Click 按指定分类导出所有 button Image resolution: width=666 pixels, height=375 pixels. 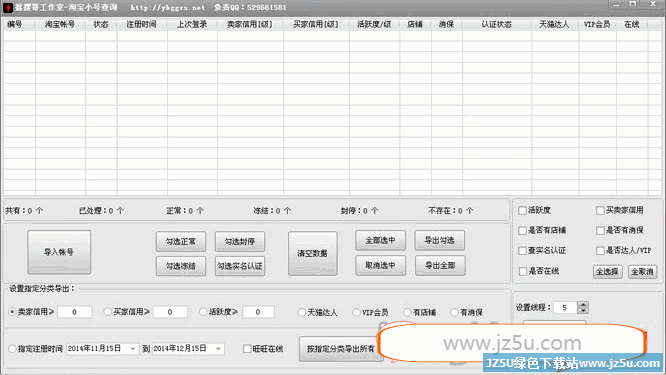pos(341,349)
